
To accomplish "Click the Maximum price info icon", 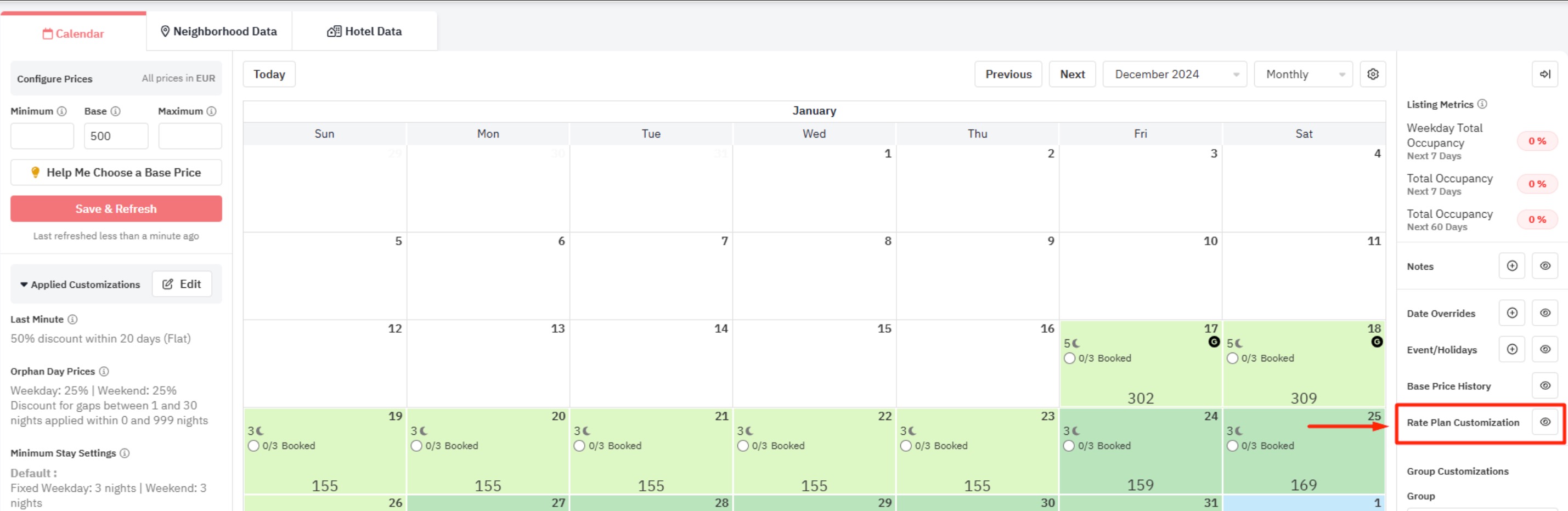I will pyautogui.click(x=211, y=111).
